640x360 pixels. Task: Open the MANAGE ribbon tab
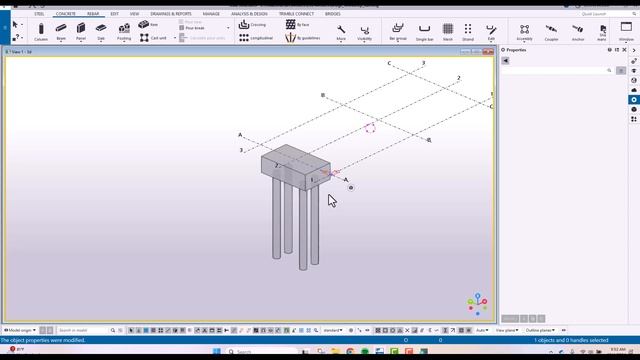coord(211,14)
